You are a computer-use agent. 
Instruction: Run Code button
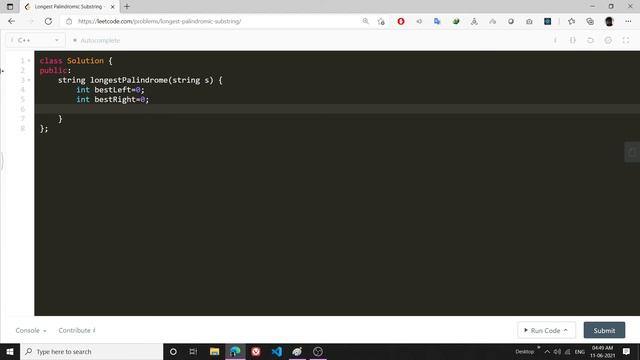point(546,330)
